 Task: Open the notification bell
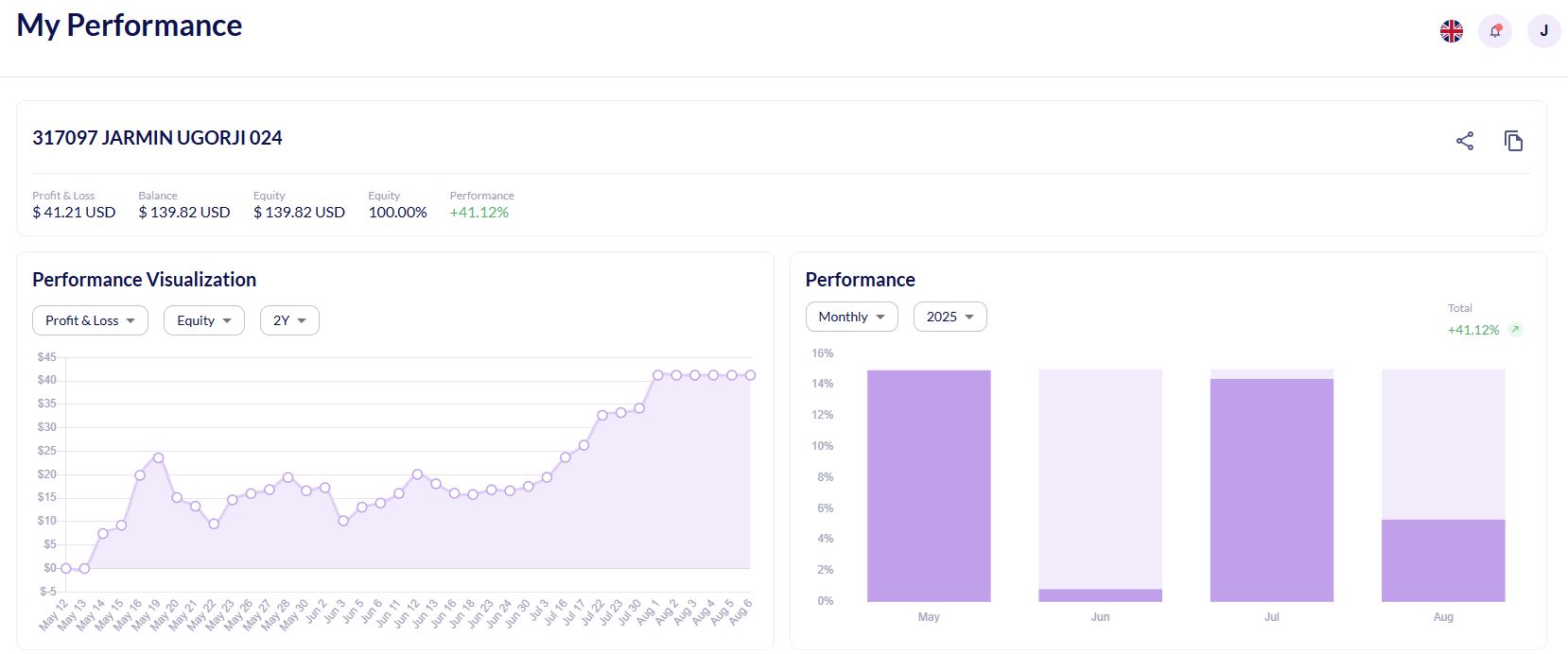click(x=1495, y=31)
